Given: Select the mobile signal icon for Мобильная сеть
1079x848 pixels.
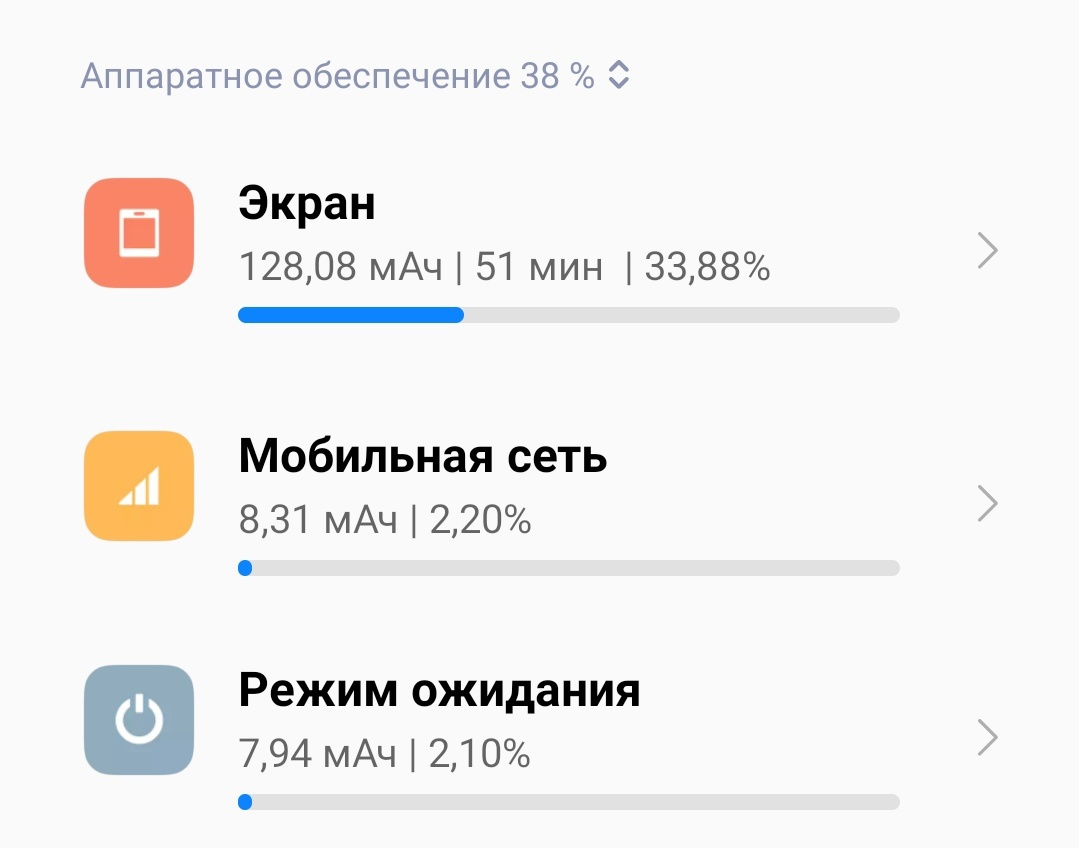Looking at the screenshot, I should coord(138,486).
